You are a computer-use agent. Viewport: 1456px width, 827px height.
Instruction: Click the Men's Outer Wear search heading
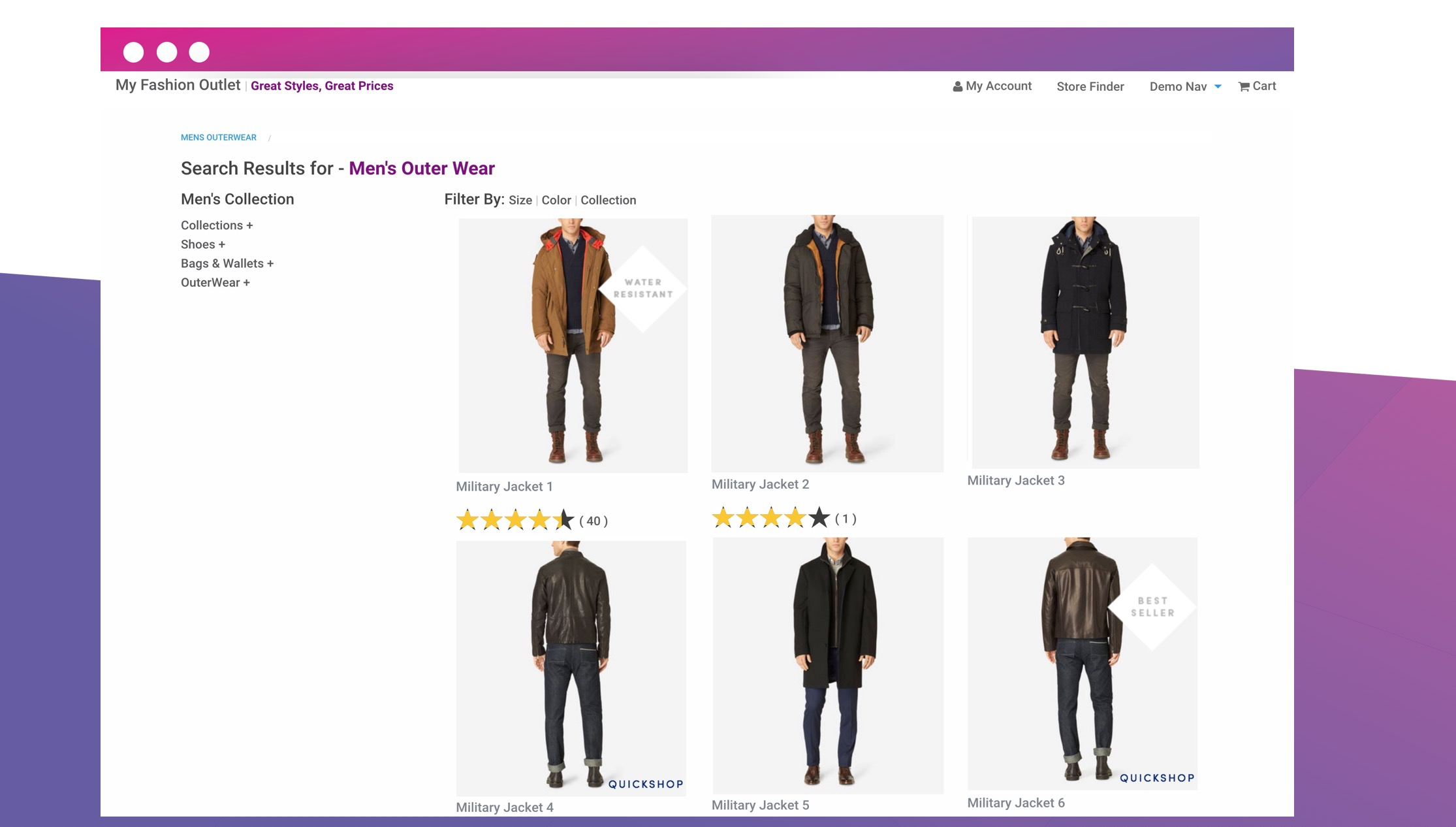pos(422,169)
